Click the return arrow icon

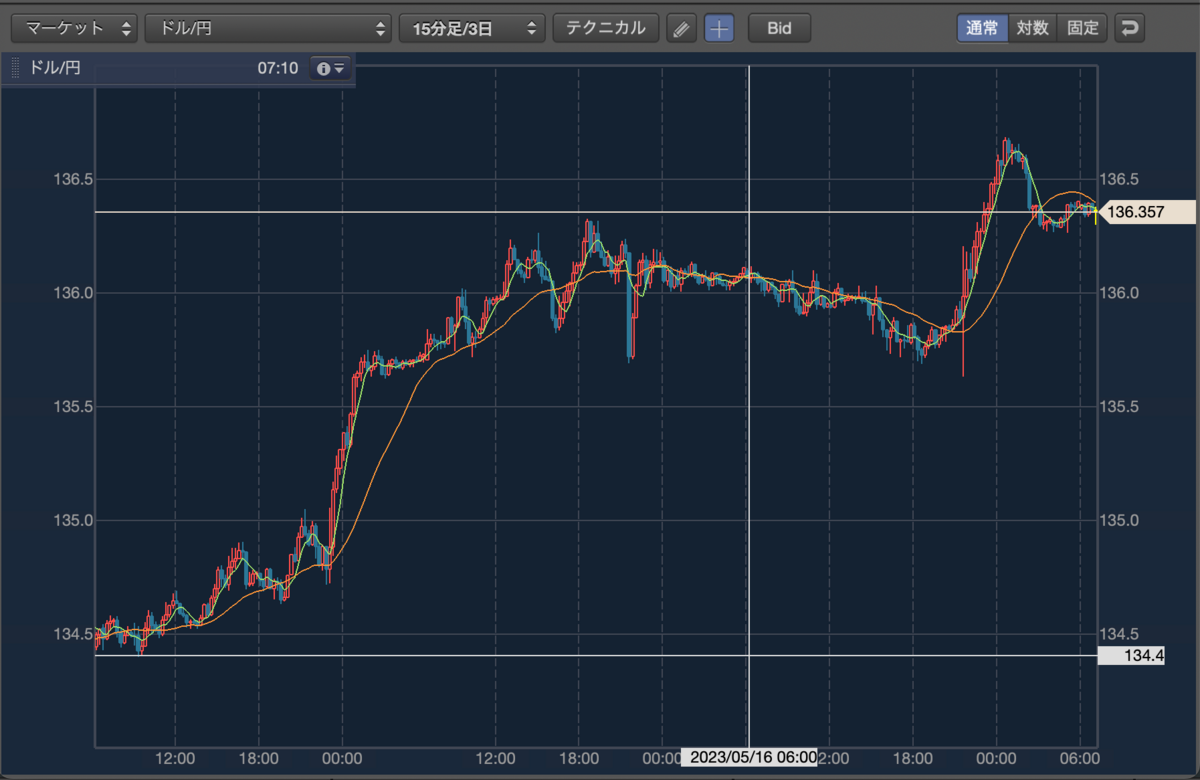(x=1129, y=28)
